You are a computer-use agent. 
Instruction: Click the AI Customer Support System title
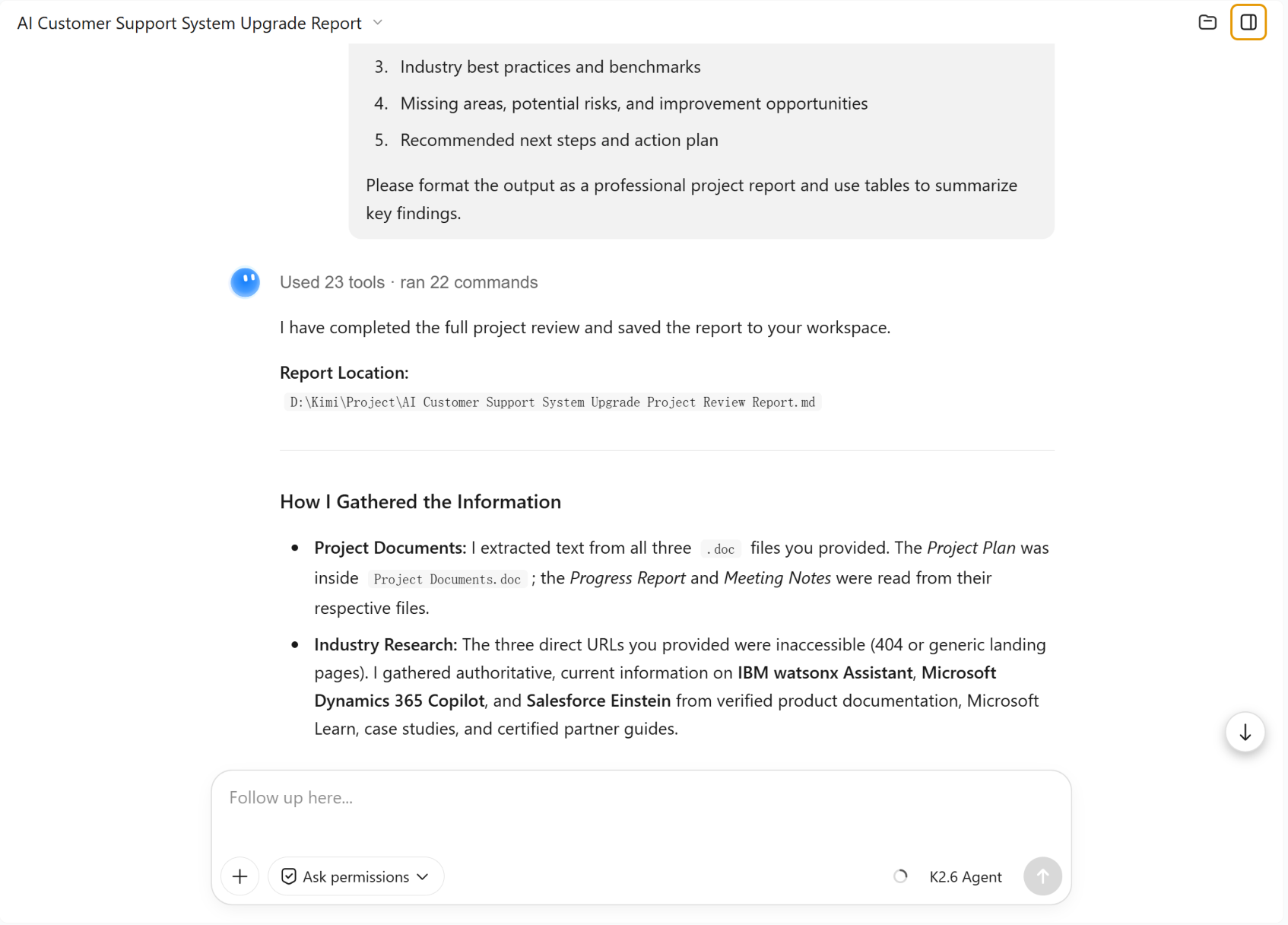[189, 23]
